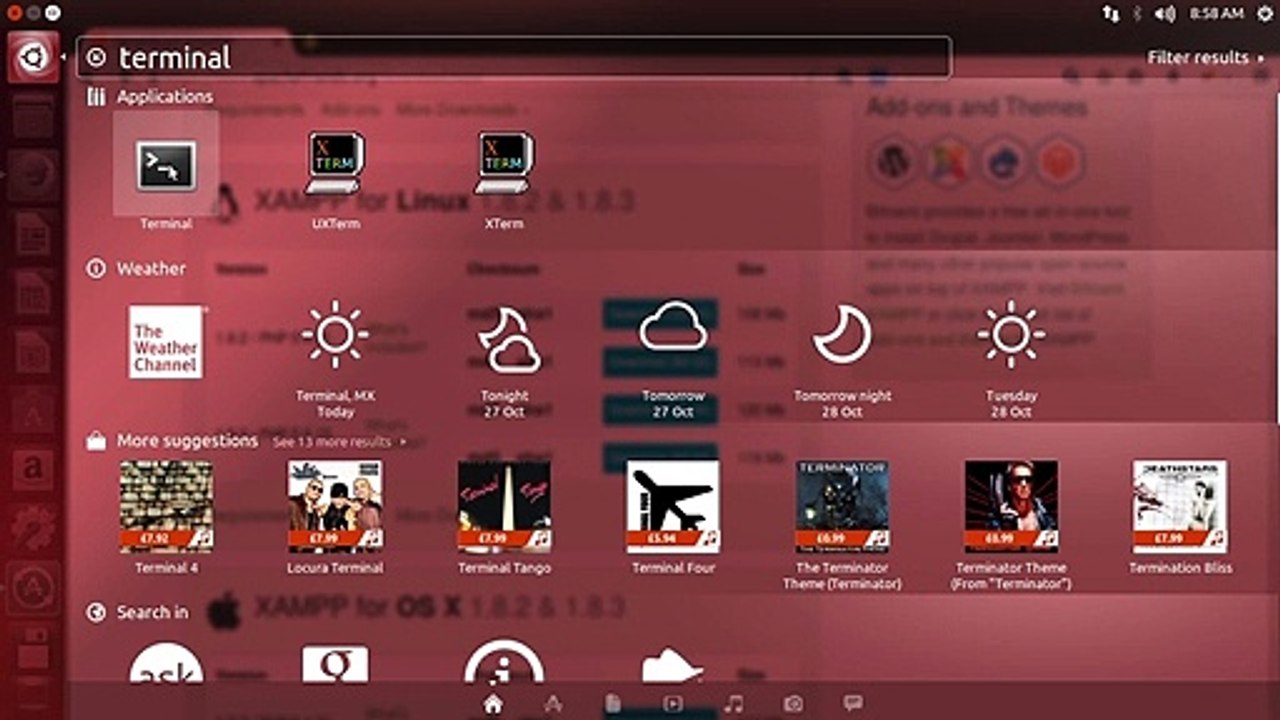Viewport: 1280px width, 720px height.
Task: Expand See 13 more results
Action: click(339, 441)
